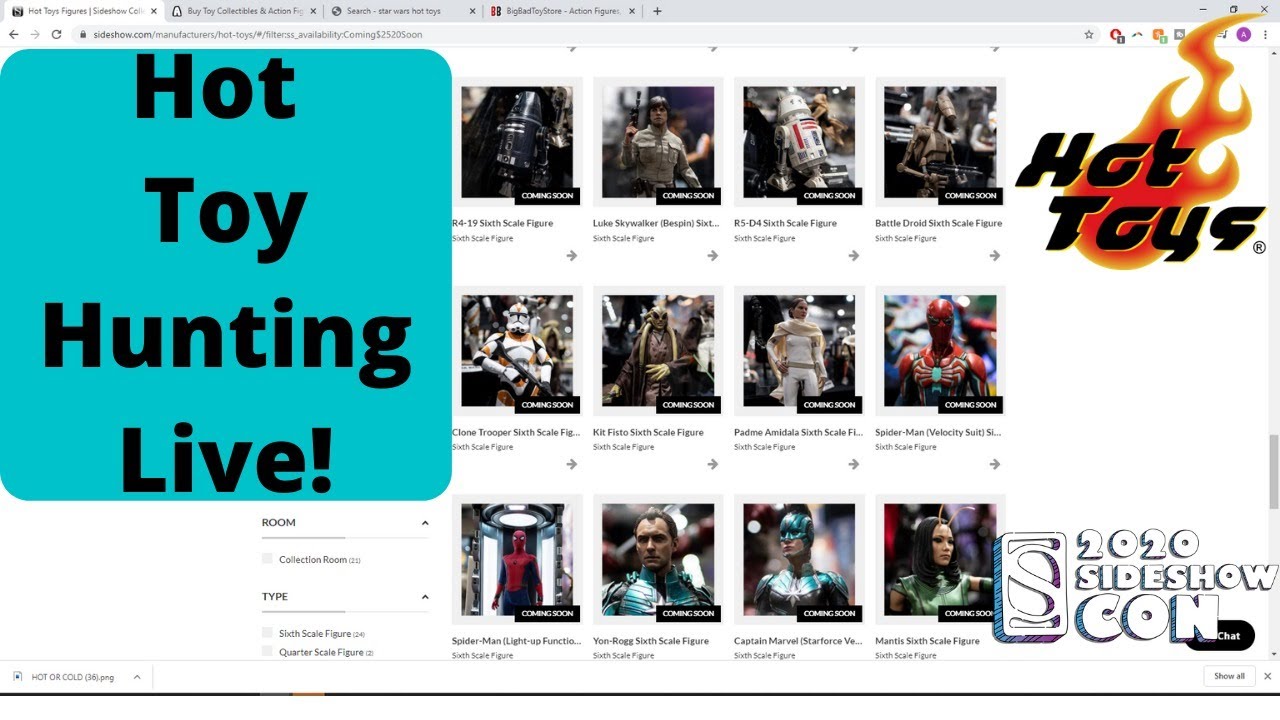
Task: Open Spider-Man (Light-up Function) figure link
Action: click(516, 641)
